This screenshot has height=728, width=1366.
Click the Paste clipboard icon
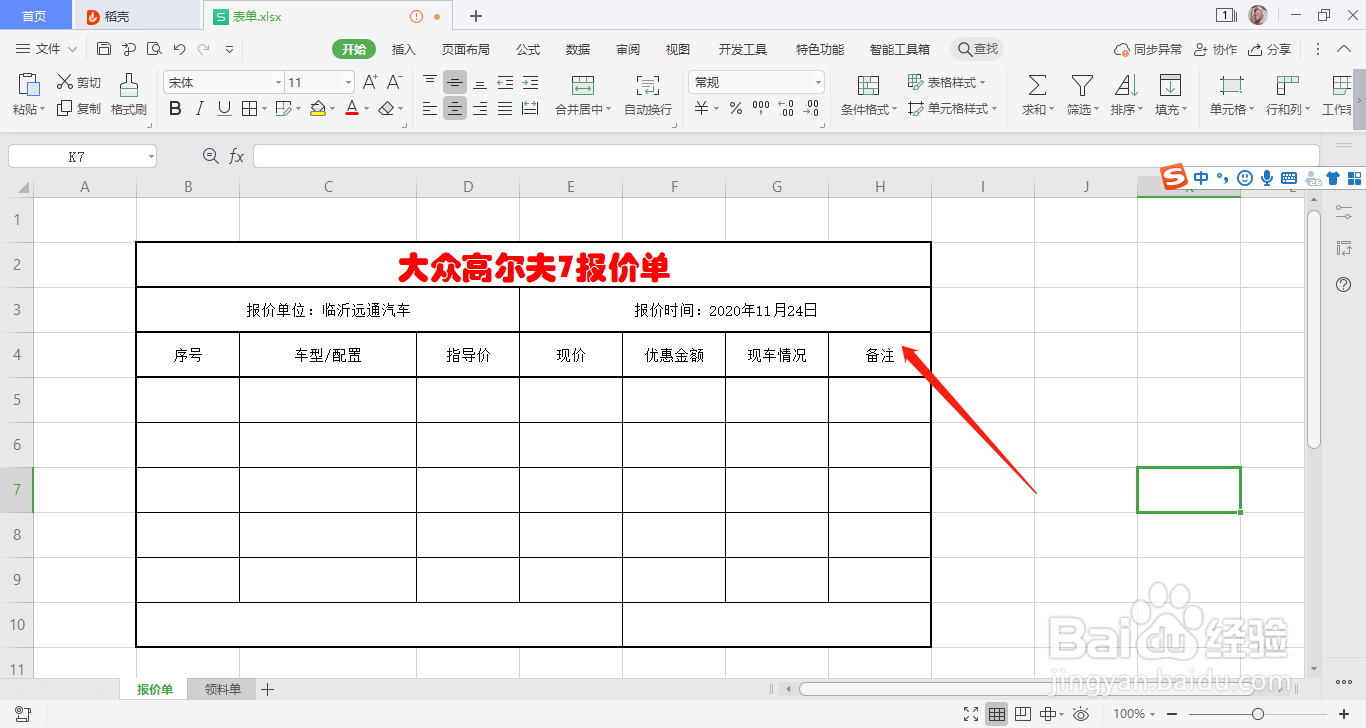29,85
